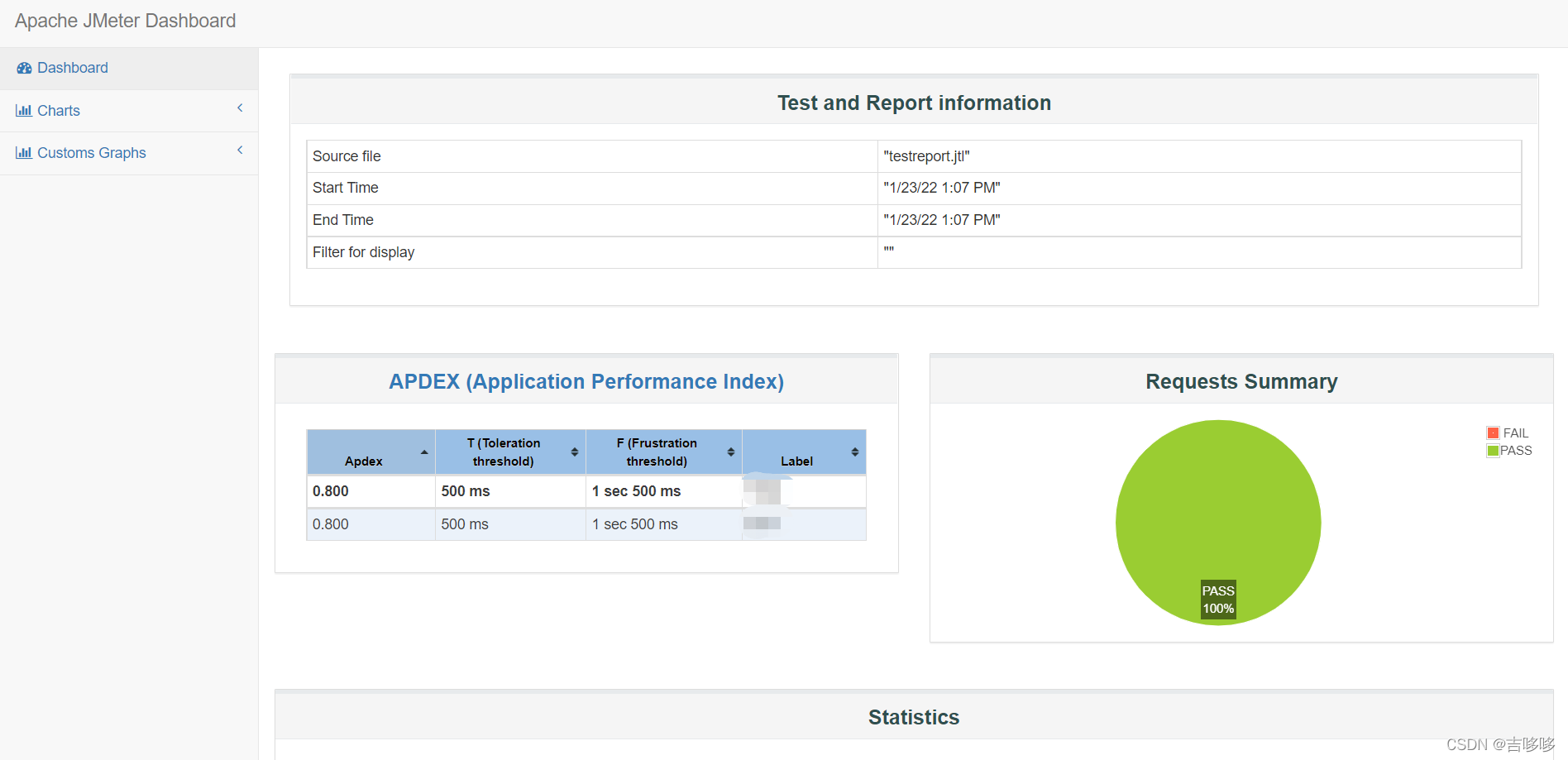Click the Label column sort arrows icon
The height and width of the screenshot is (760, 1568).
coord(855,452)
